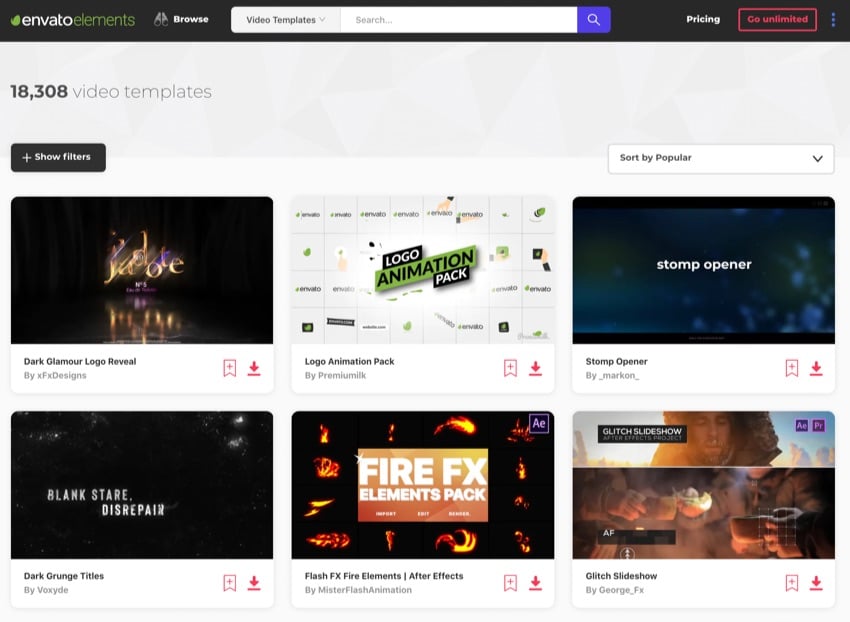Click into the Search input field

457,20
